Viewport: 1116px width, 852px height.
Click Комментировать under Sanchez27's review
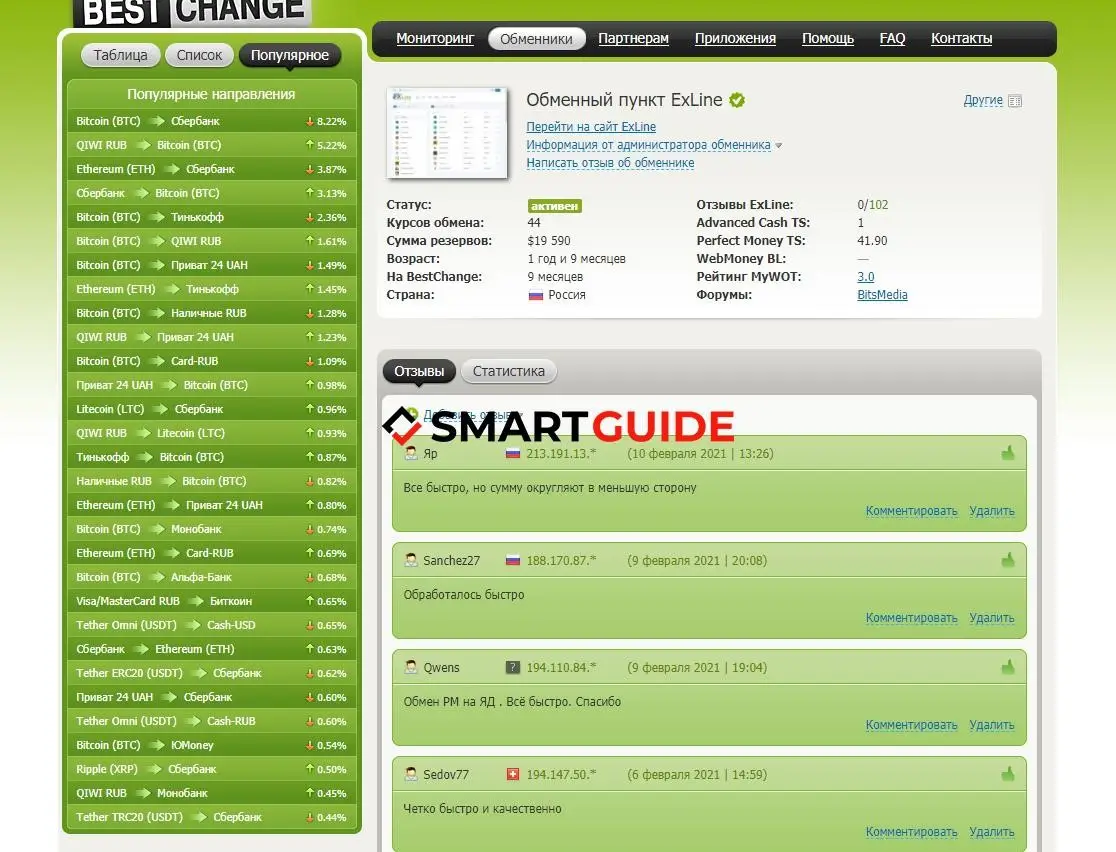click(x=911, y=617)
